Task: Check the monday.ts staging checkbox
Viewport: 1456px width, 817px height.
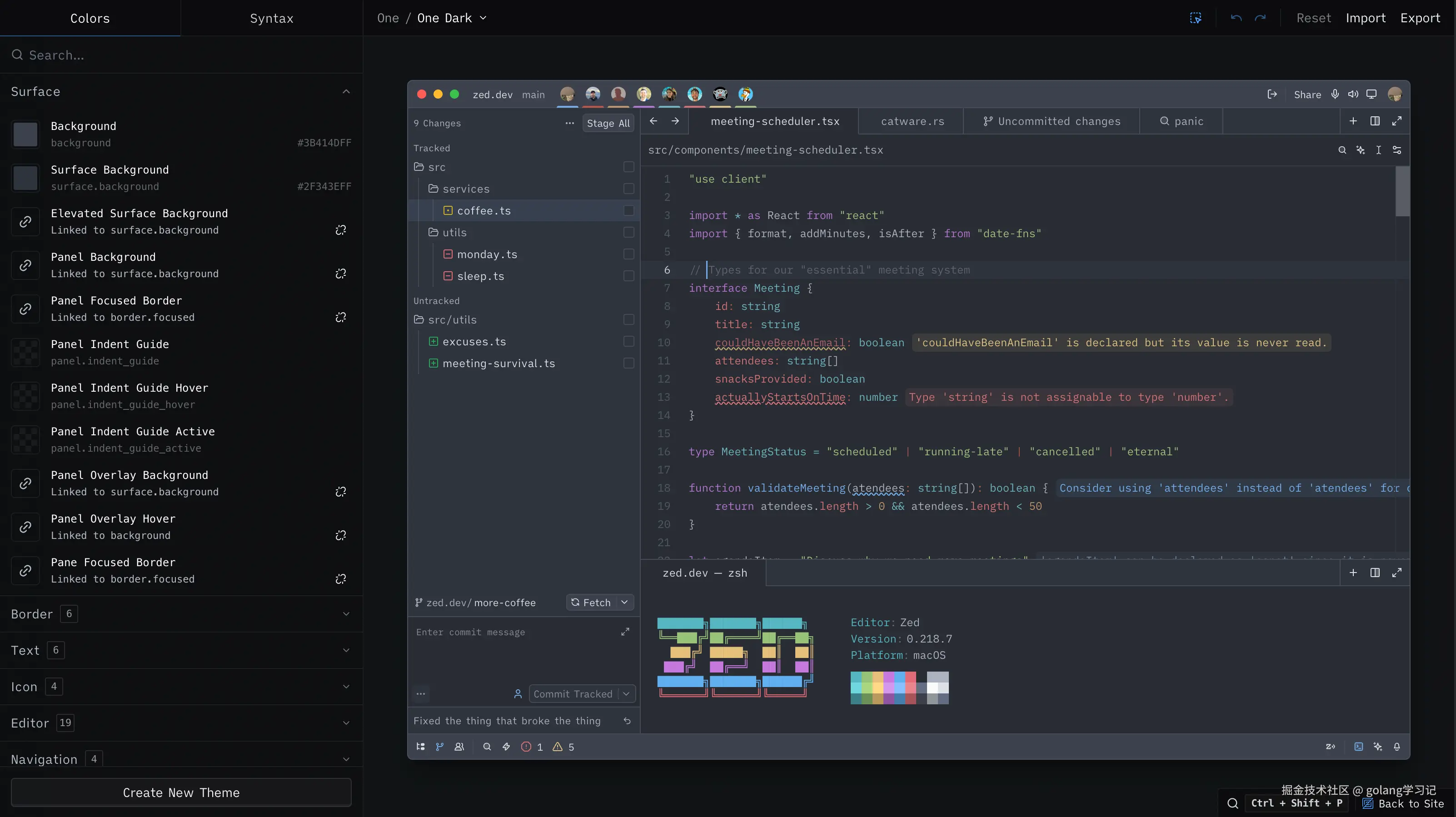Action: tap(628, 254)
